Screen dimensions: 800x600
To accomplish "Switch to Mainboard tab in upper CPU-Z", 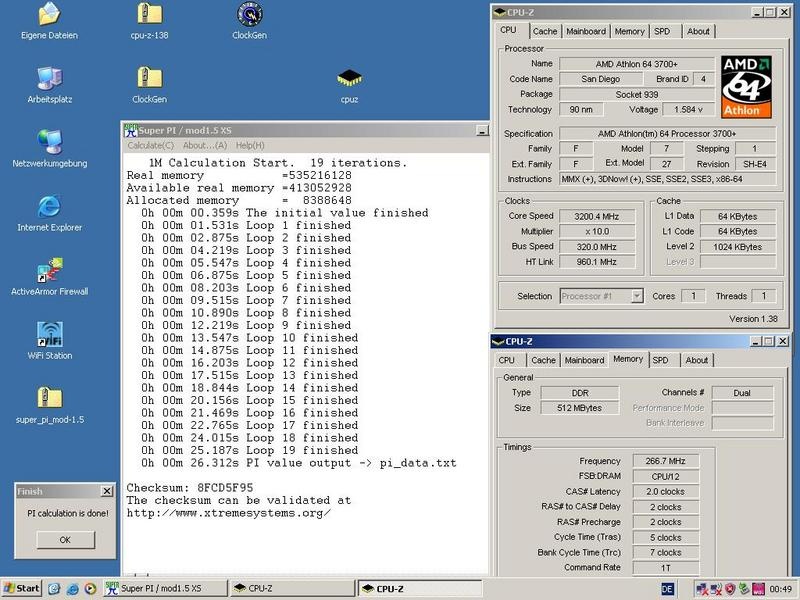I will pyautogui.click(x=586, y=31).
